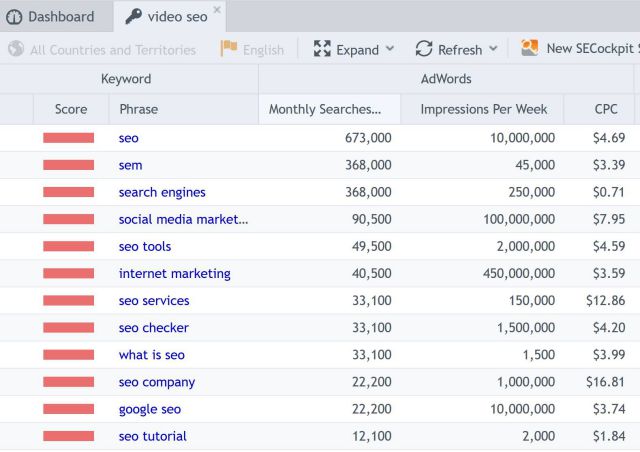Open the 'seo tools' keyword link
The height and width of the screenshot is (452, 640).
[145, 247]
